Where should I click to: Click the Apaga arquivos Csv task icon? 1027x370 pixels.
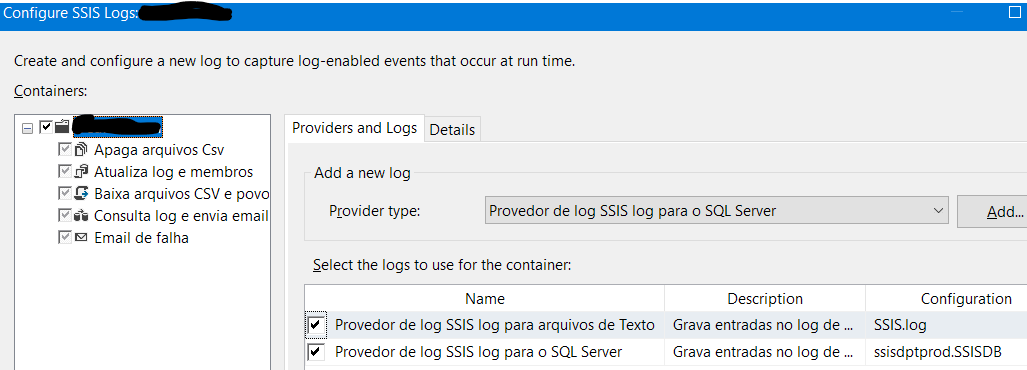[81, 149]
